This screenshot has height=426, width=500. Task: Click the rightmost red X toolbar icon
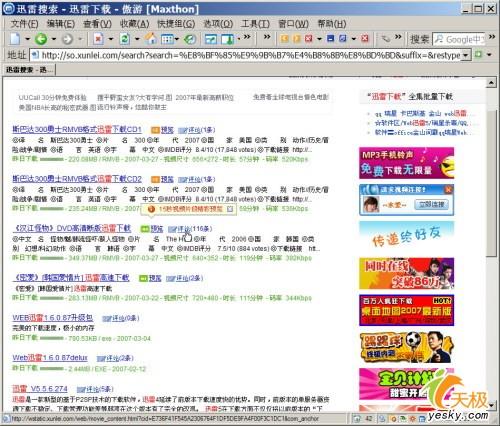[x=365, y=39]
